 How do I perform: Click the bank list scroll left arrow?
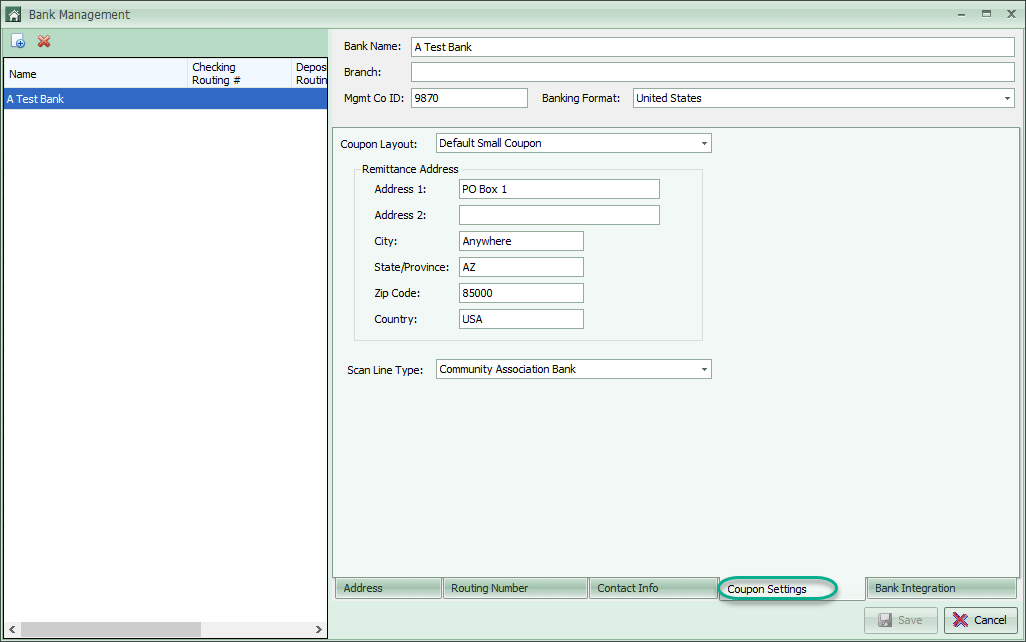pos(12,629)
